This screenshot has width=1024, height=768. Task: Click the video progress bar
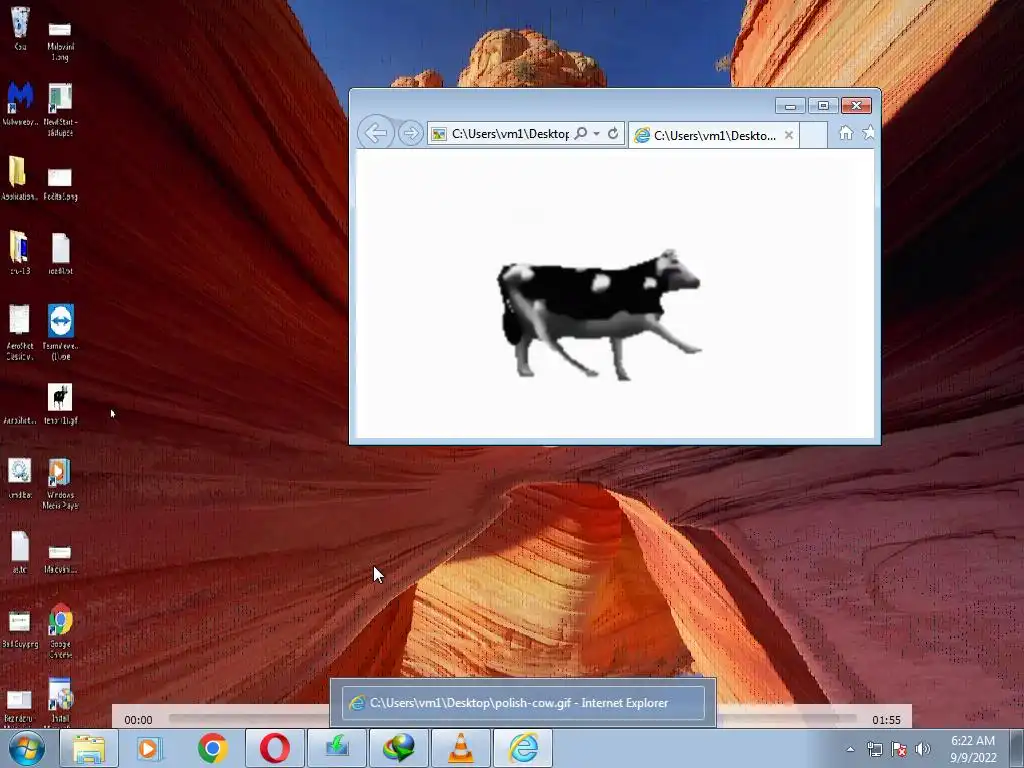tap(513, 719)
